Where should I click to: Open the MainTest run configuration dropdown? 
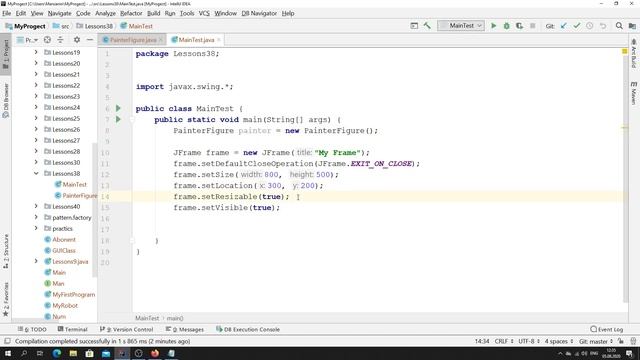(x=461, y=26)
